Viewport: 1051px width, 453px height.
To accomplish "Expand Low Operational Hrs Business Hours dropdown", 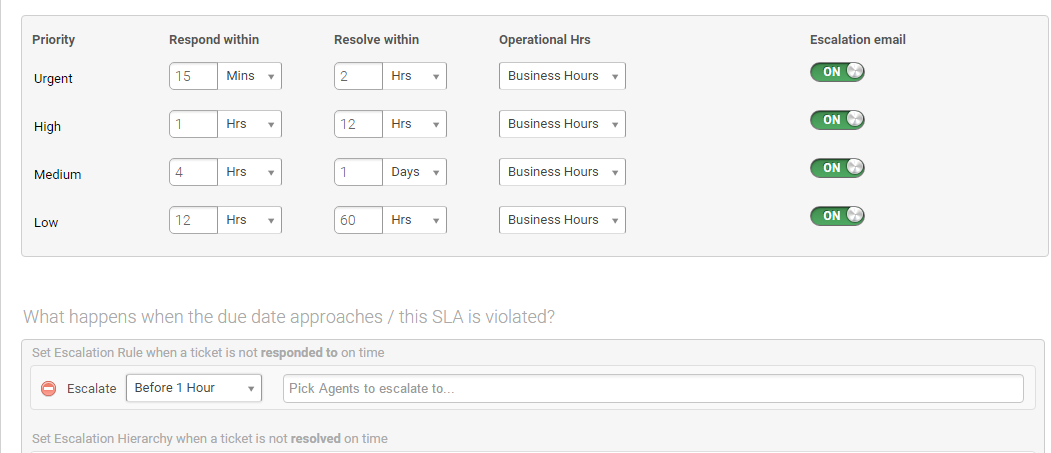I will (x=562, y=220).
